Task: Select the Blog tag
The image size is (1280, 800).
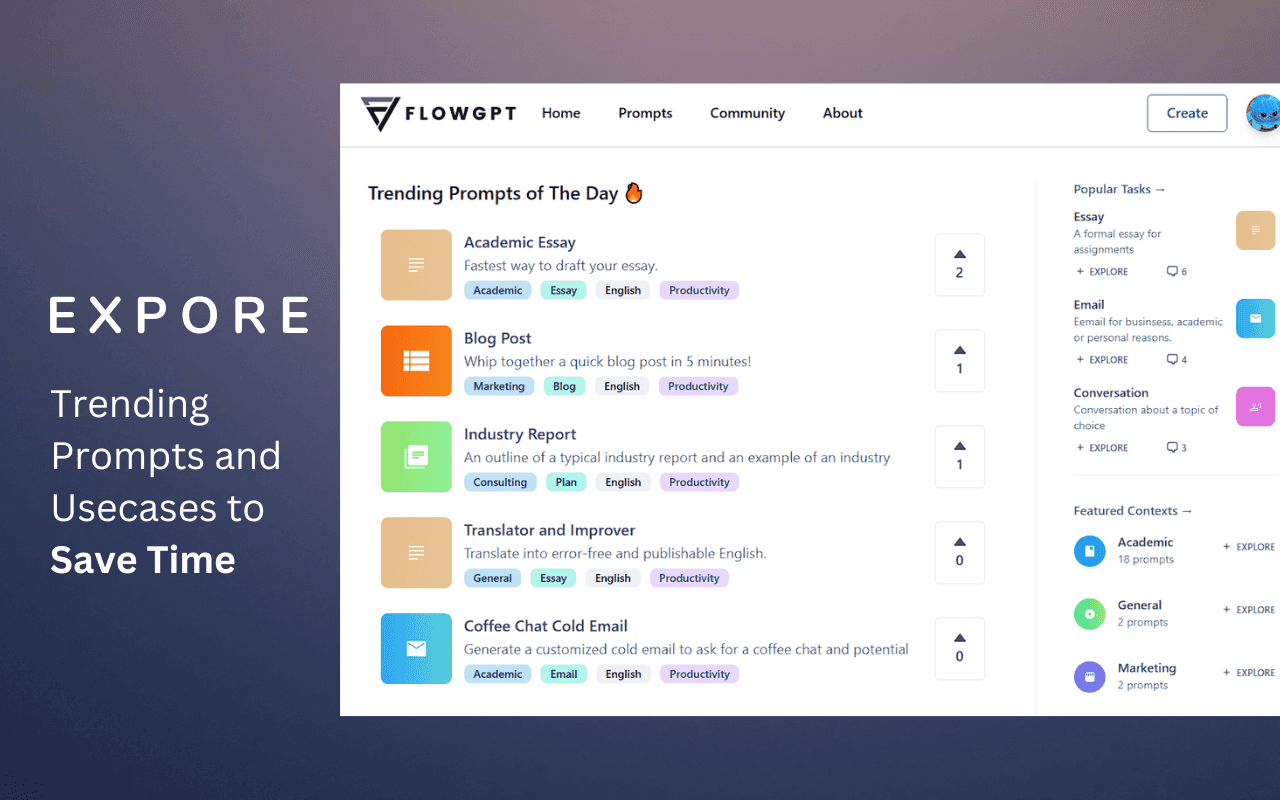Action: click(565, 386)
